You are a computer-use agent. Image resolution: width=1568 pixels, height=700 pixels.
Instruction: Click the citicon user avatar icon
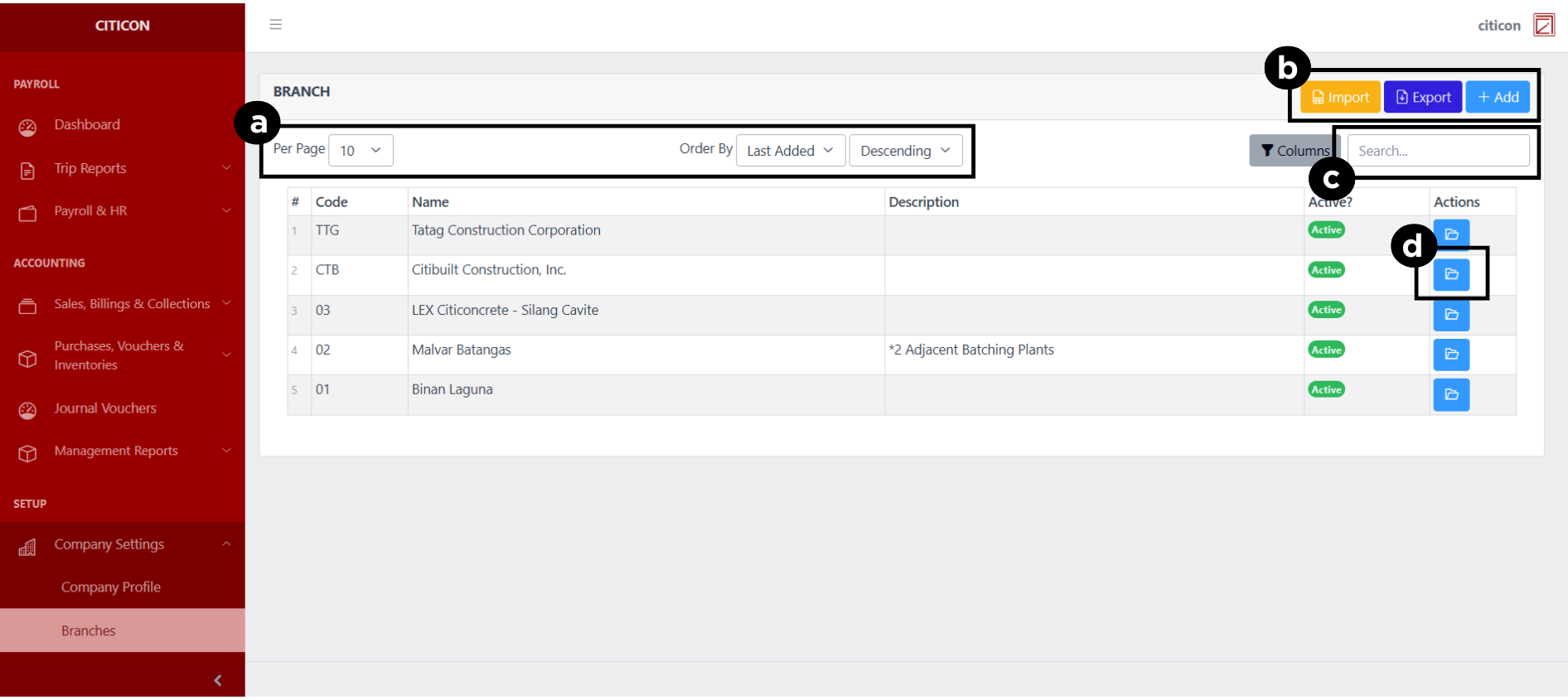(1543, 26)
